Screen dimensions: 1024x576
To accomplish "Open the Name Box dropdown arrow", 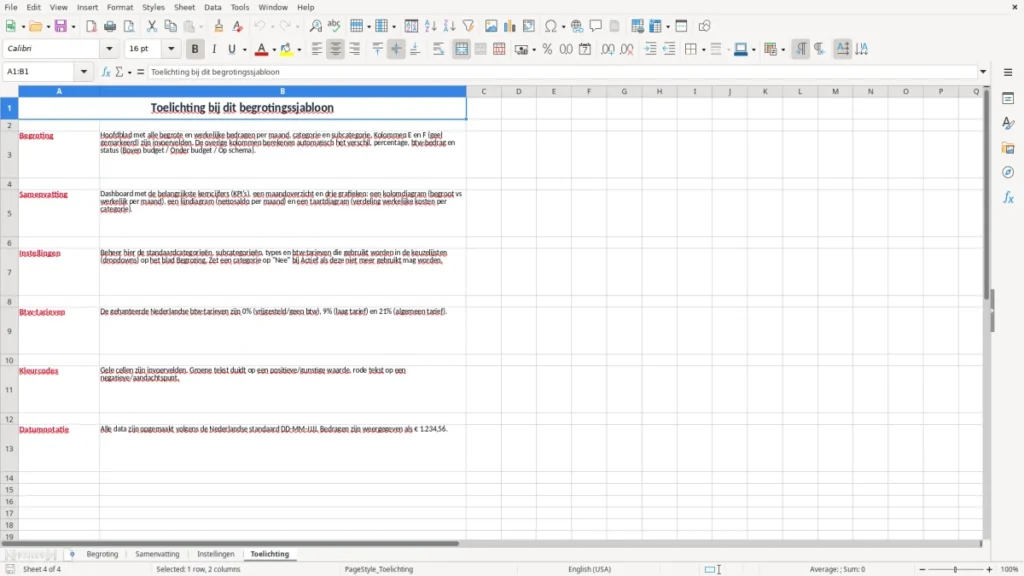I will coord(84,72).
